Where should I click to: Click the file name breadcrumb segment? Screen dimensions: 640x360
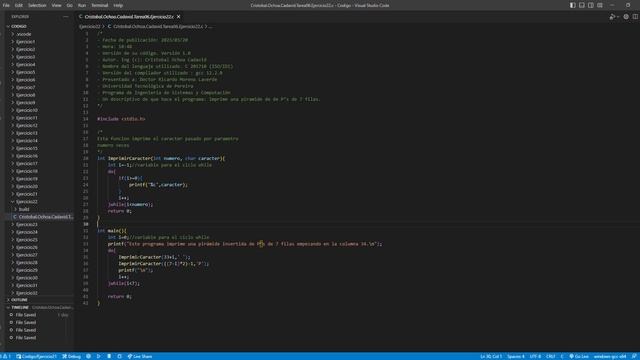(157, 27)
